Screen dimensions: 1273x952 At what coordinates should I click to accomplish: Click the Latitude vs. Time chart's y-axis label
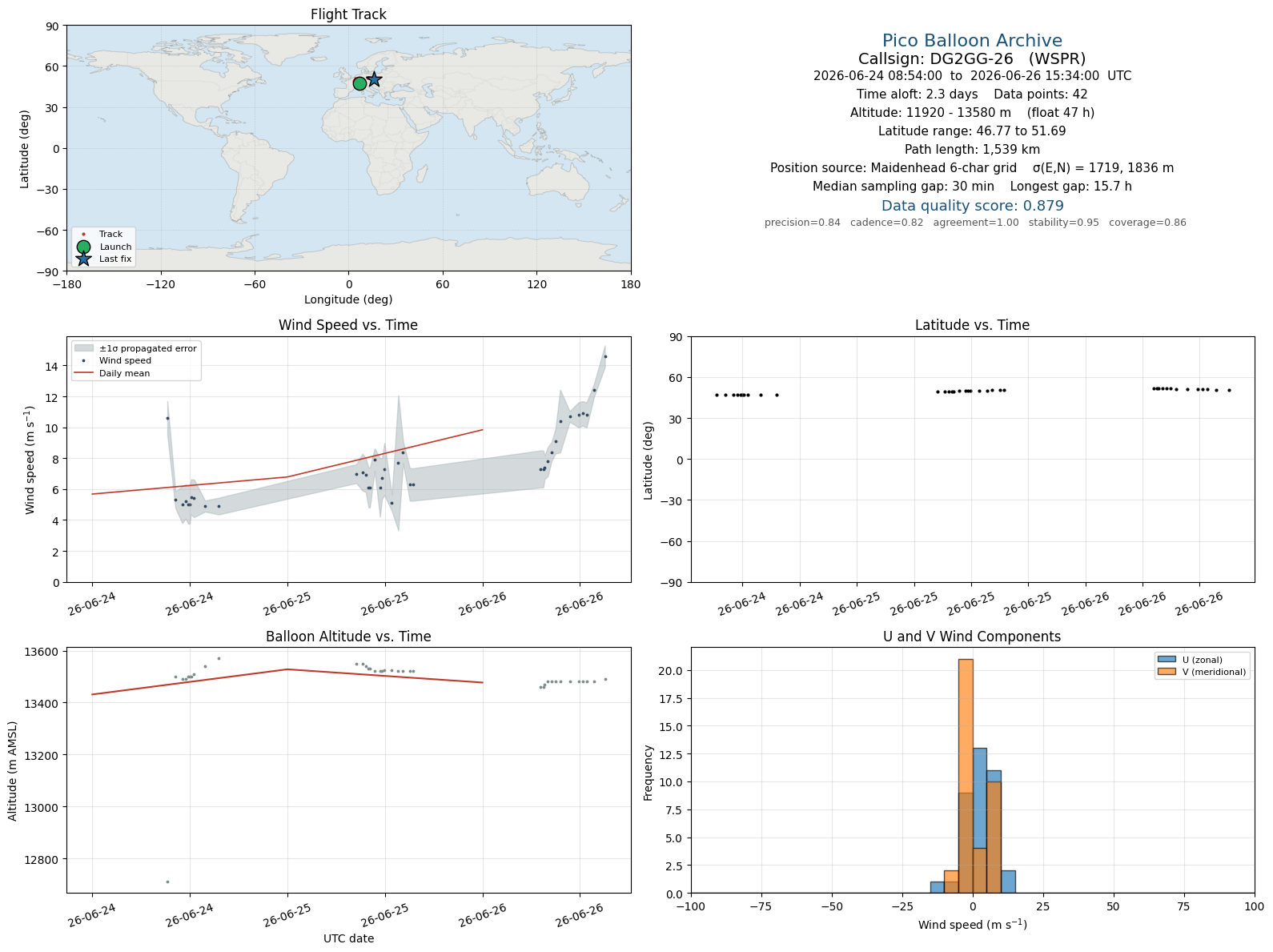coord(649,460)
